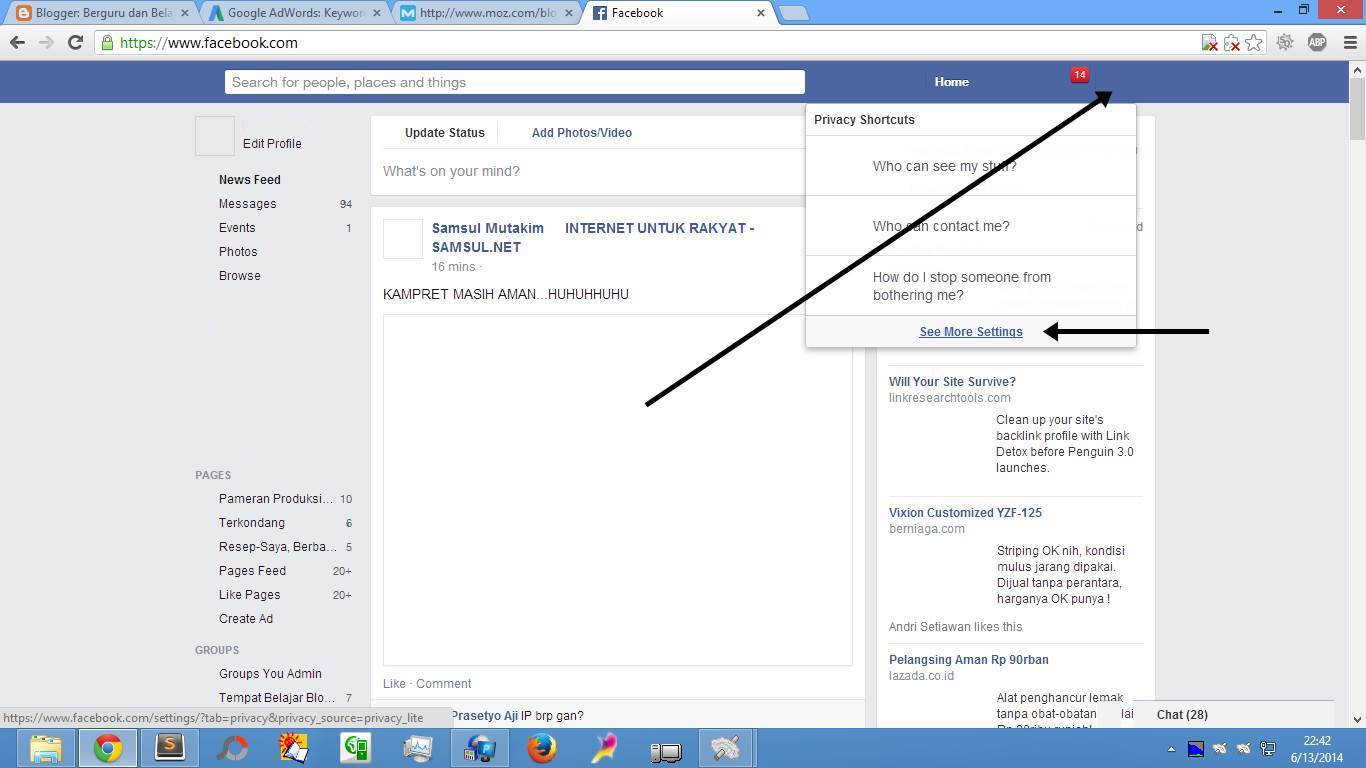
Task: Open the Pameran Produksi page
Action: 276,499
